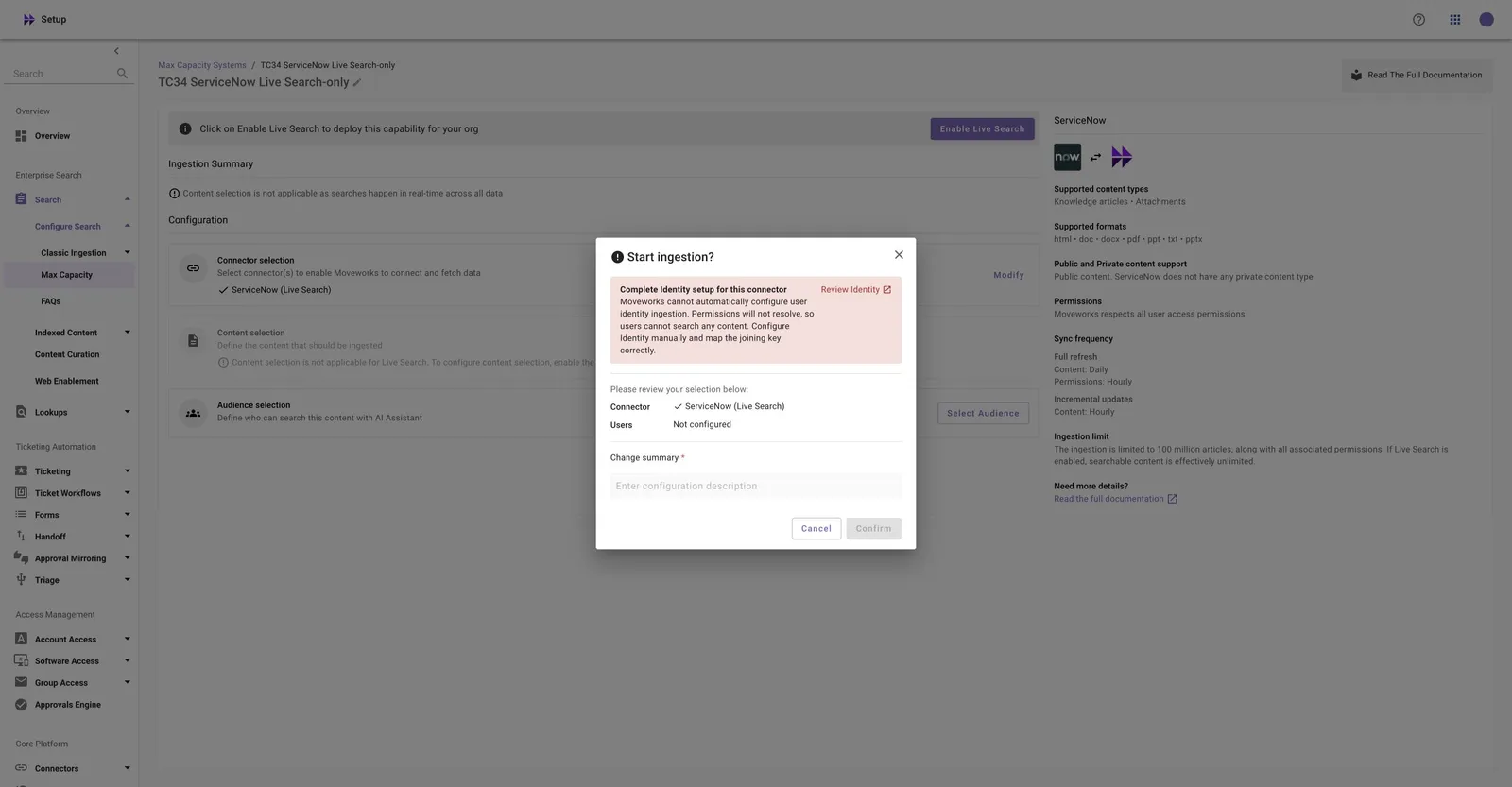This screenshot has width=1512, height=787.
Task: Click the Forms list icon
Action: coord(21,514)
